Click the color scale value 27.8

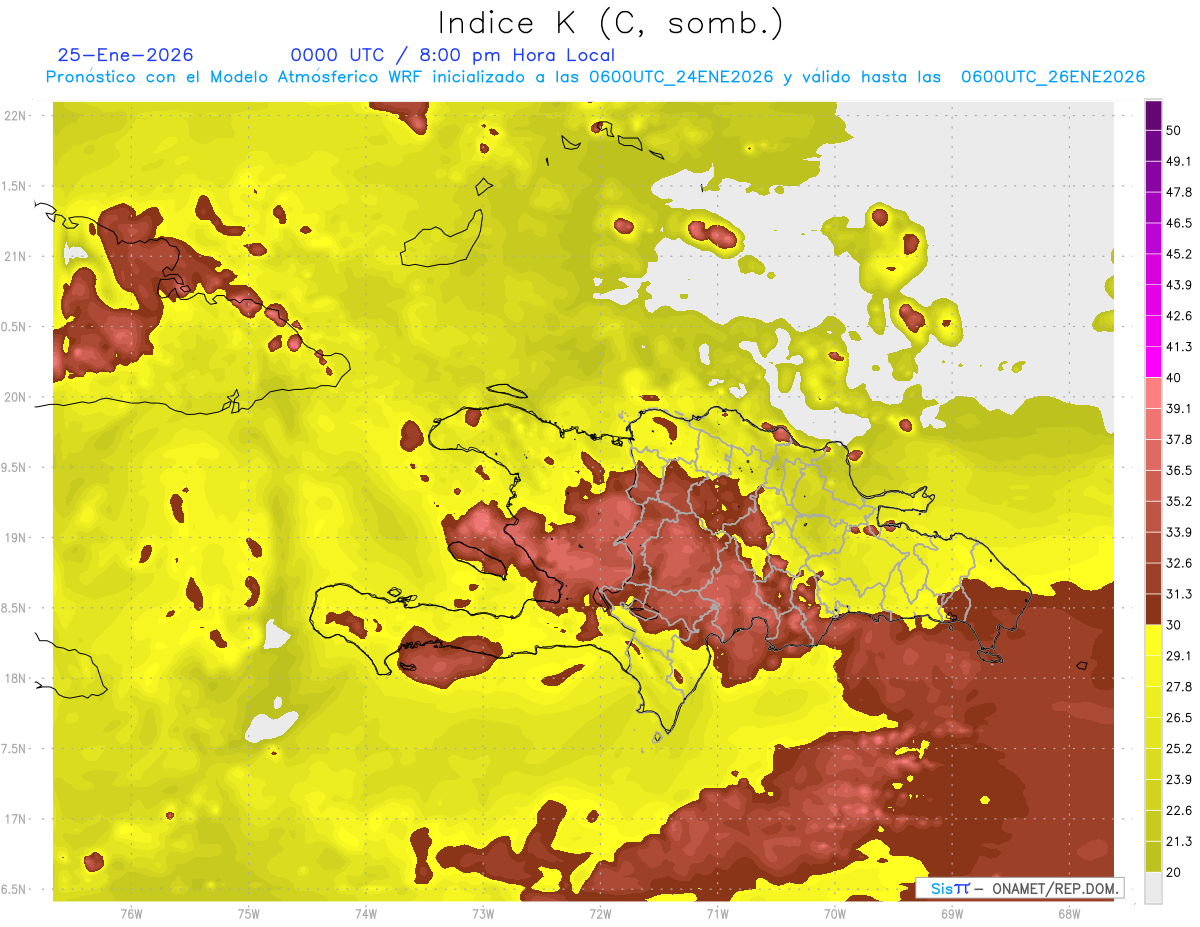pyautogui.click(x=1179, y=687)
